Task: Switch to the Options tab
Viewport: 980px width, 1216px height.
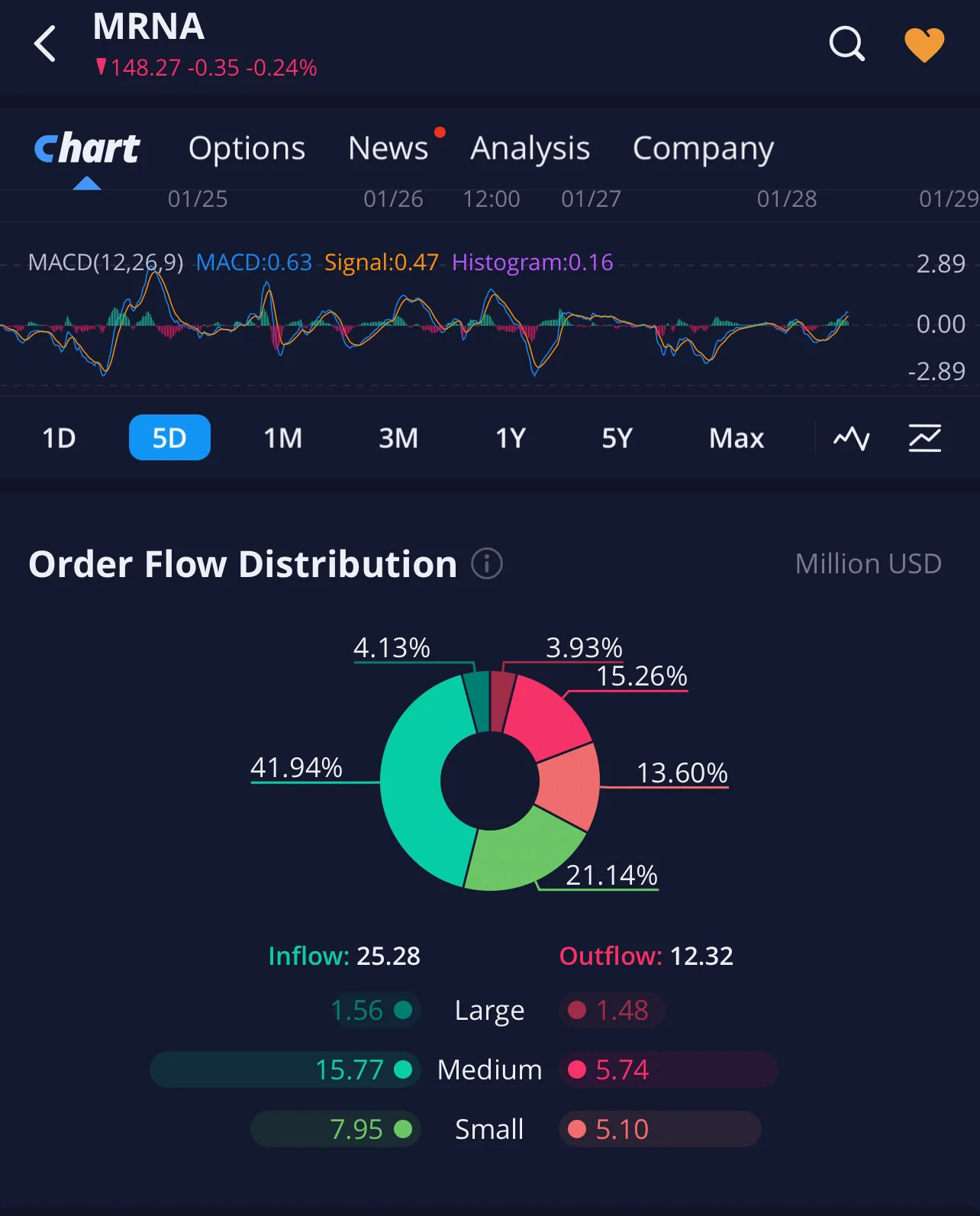Action: 247,148
